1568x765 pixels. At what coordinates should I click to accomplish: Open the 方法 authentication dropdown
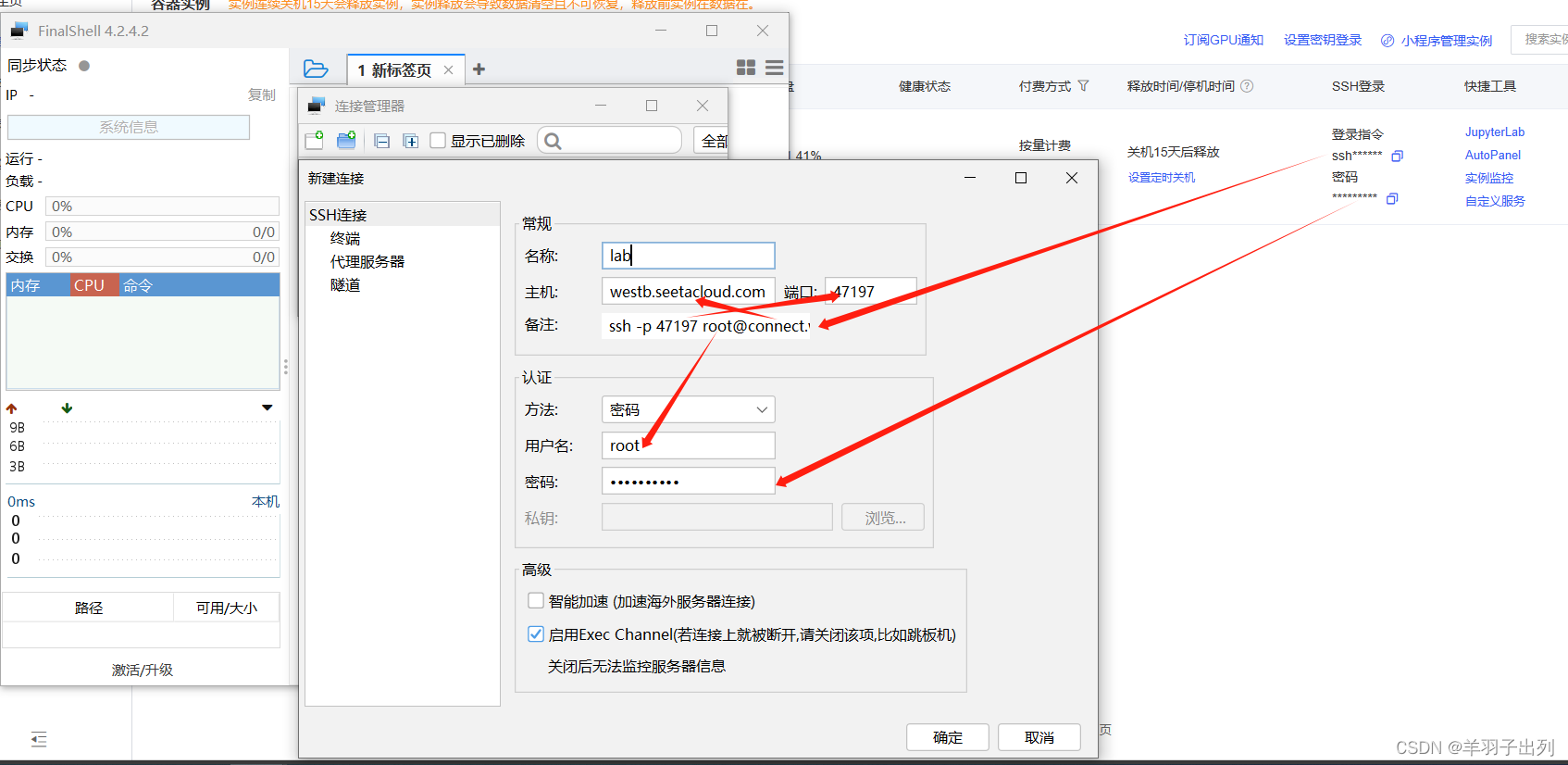(689, 409)
